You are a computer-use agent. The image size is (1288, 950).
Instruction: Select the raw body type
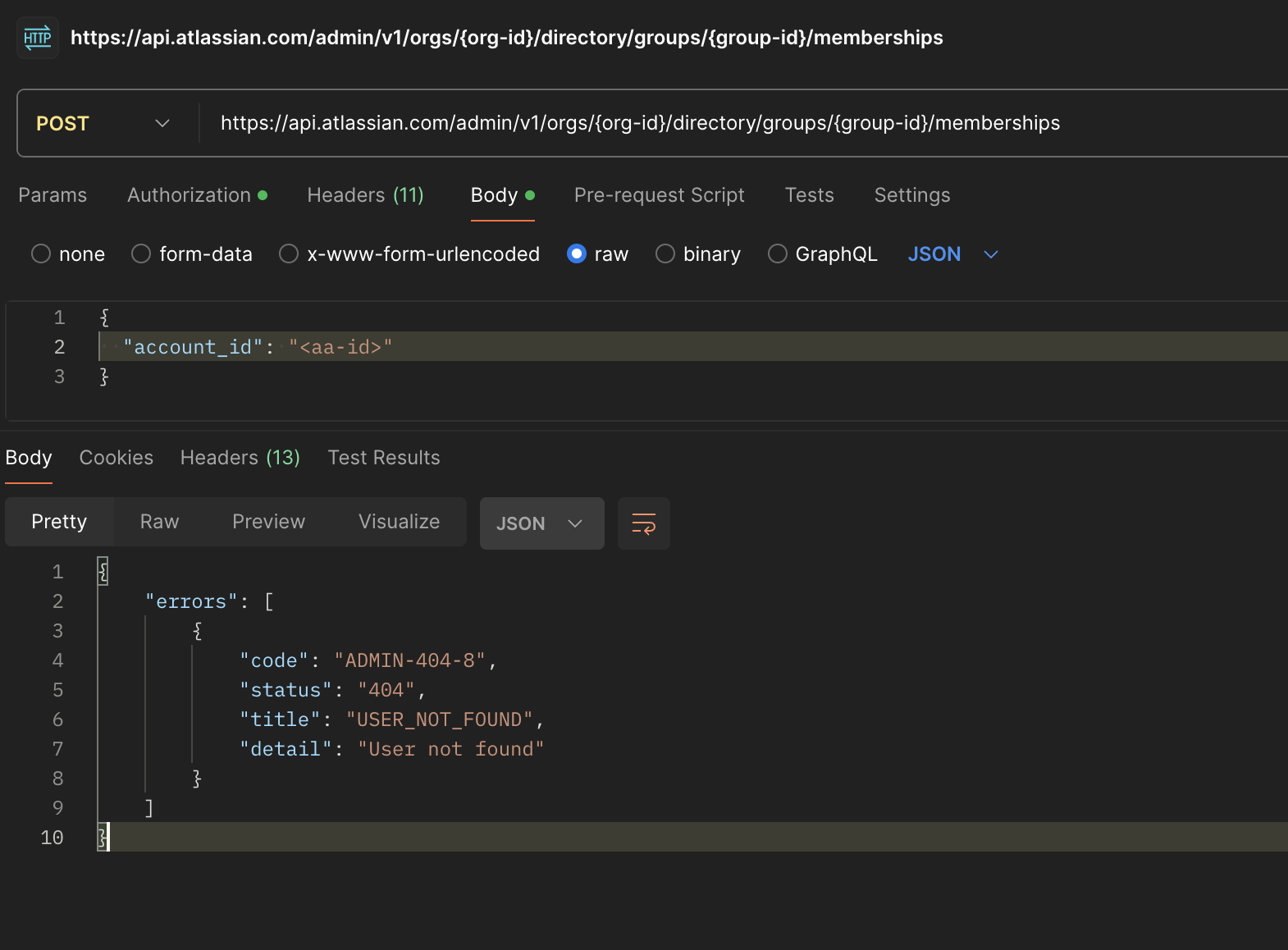pos(598,254)
